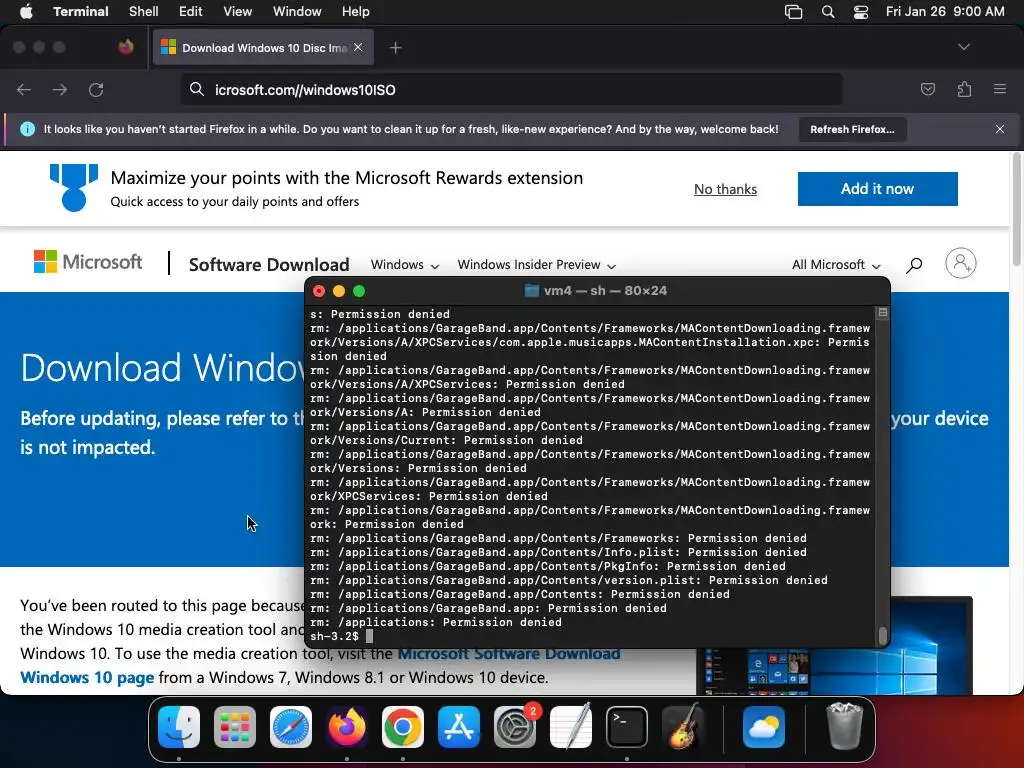The image size is (1024, 768).
Task: Open Terminal from the Dock
Action: coord(627,727)
